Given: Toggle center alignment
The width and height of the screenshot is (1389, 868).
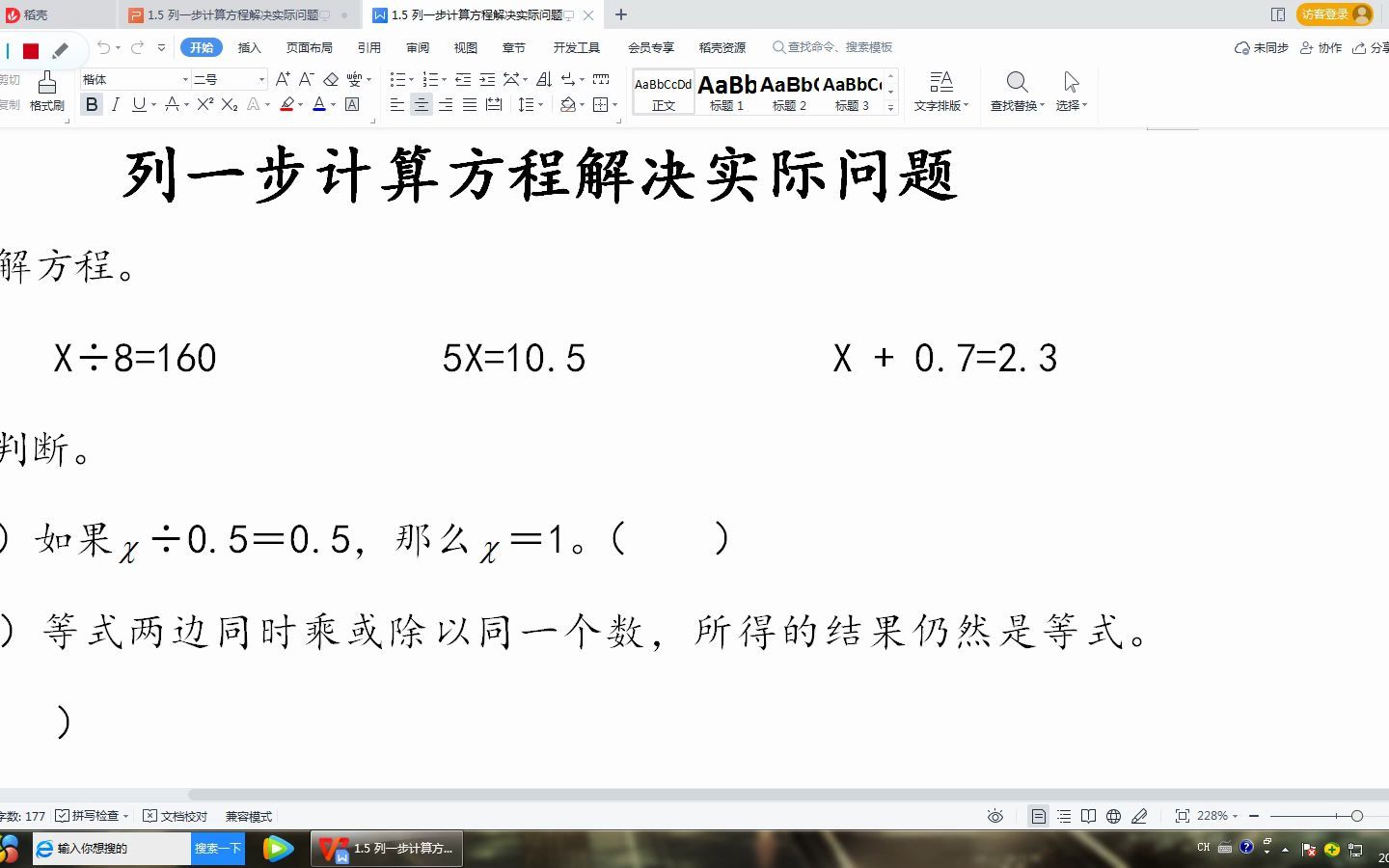Looking at the screenshot, I should [x=421, y=104].
